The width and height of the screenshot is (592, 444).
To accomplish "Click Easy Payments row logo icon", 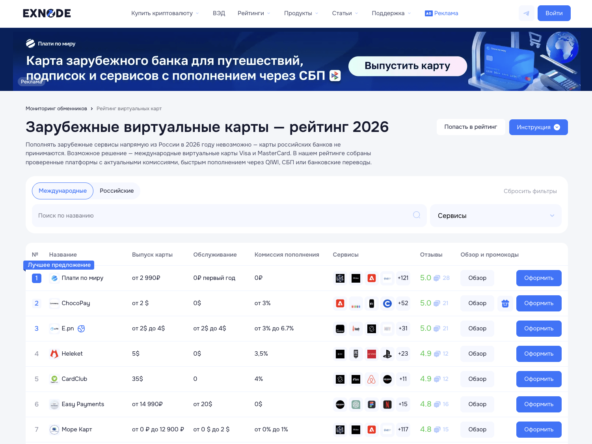I will click(x=54, y=404).
